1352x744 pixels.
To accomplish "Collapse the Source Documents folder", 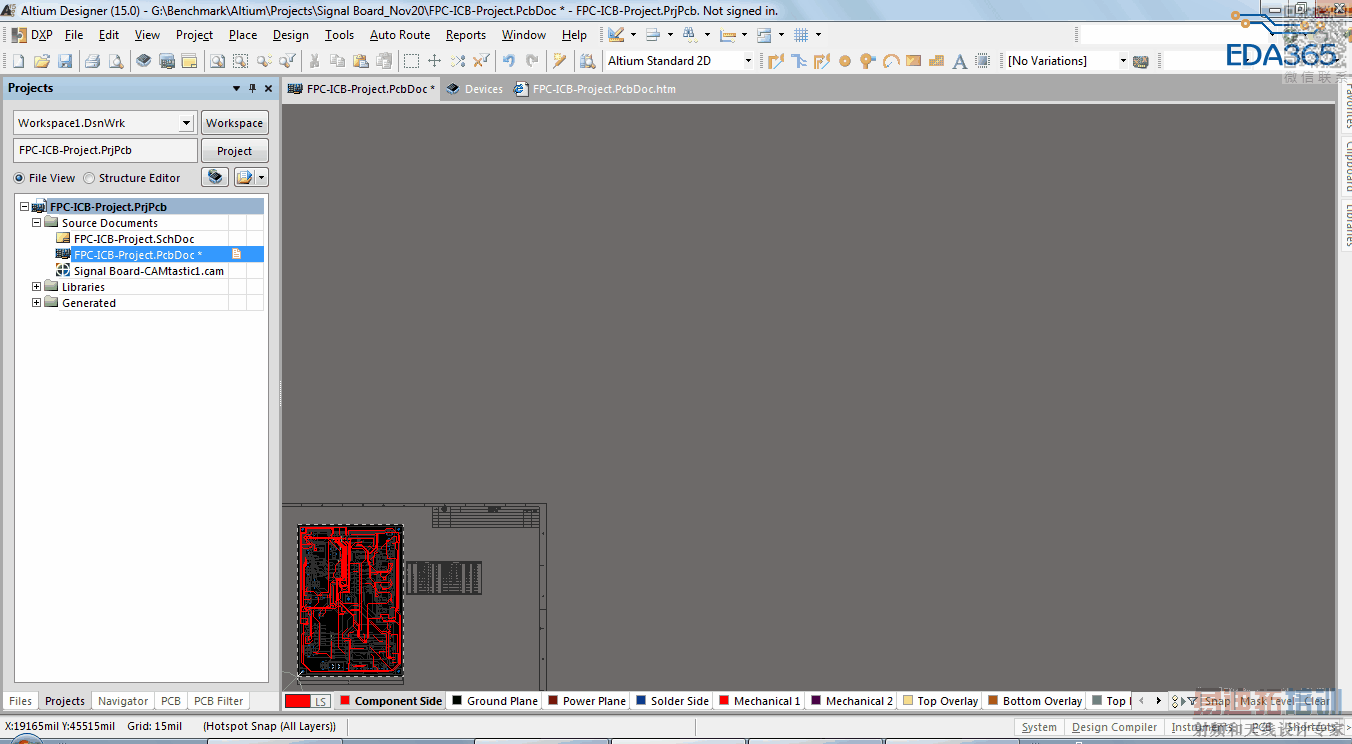I will [x=37, y=223].
